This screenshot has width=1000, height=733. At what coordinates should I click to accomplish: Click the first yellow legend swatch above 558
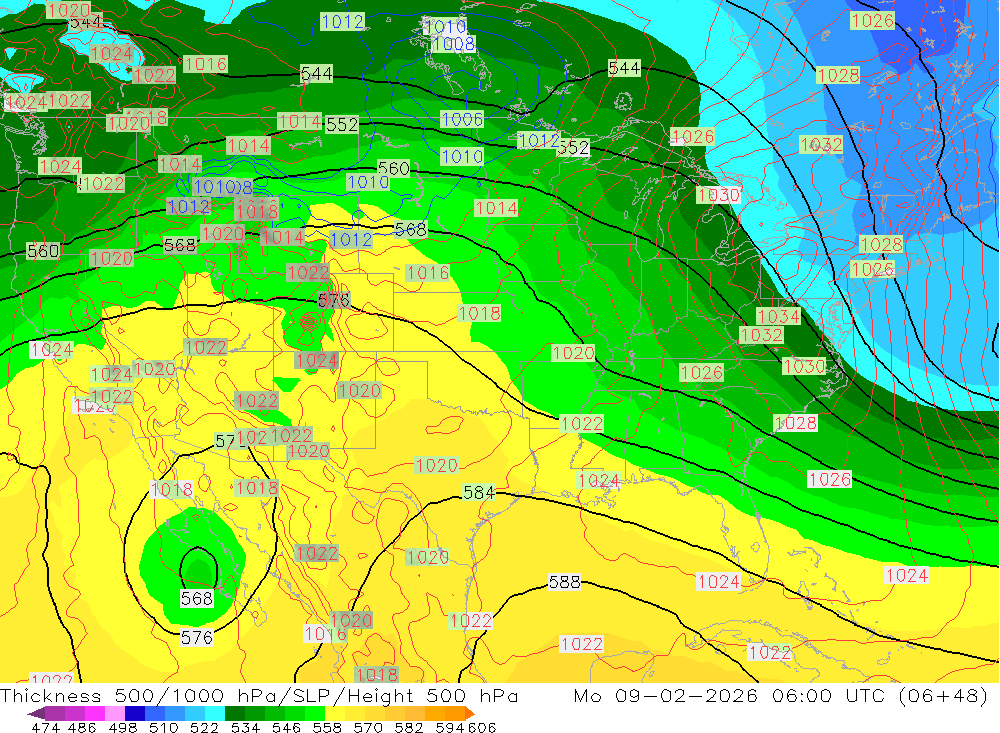[335, 713]
